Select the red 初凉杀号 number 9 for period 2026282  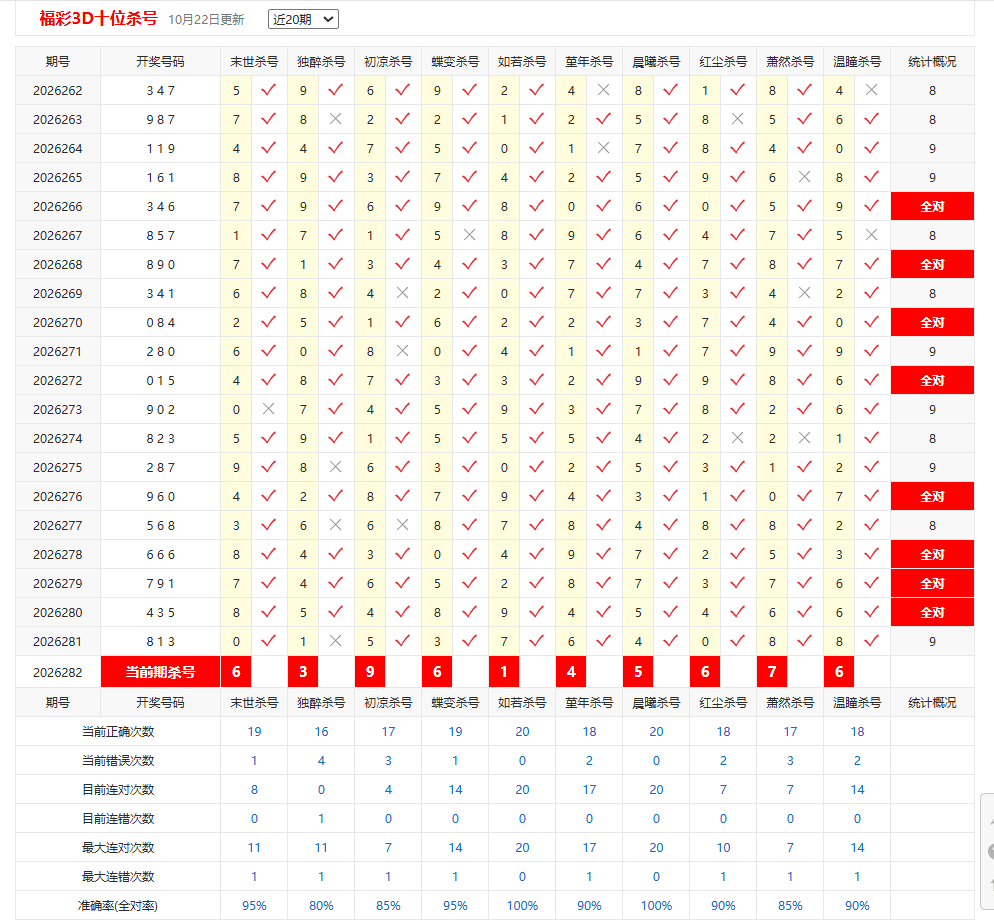(x=370, y=672)
